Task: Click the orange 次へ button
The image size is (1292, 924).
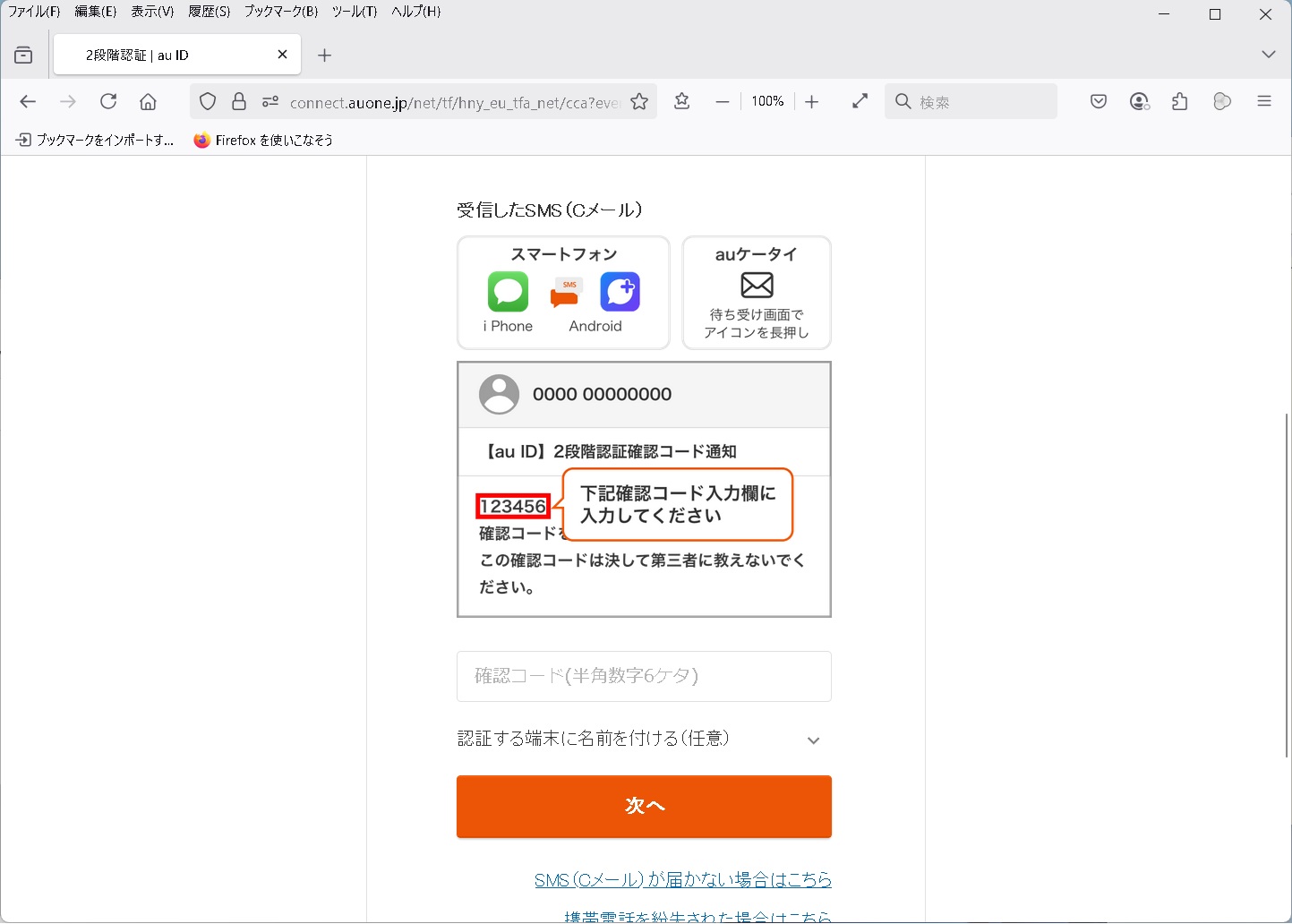Action: pyautogui.click(x=644, y=807)
